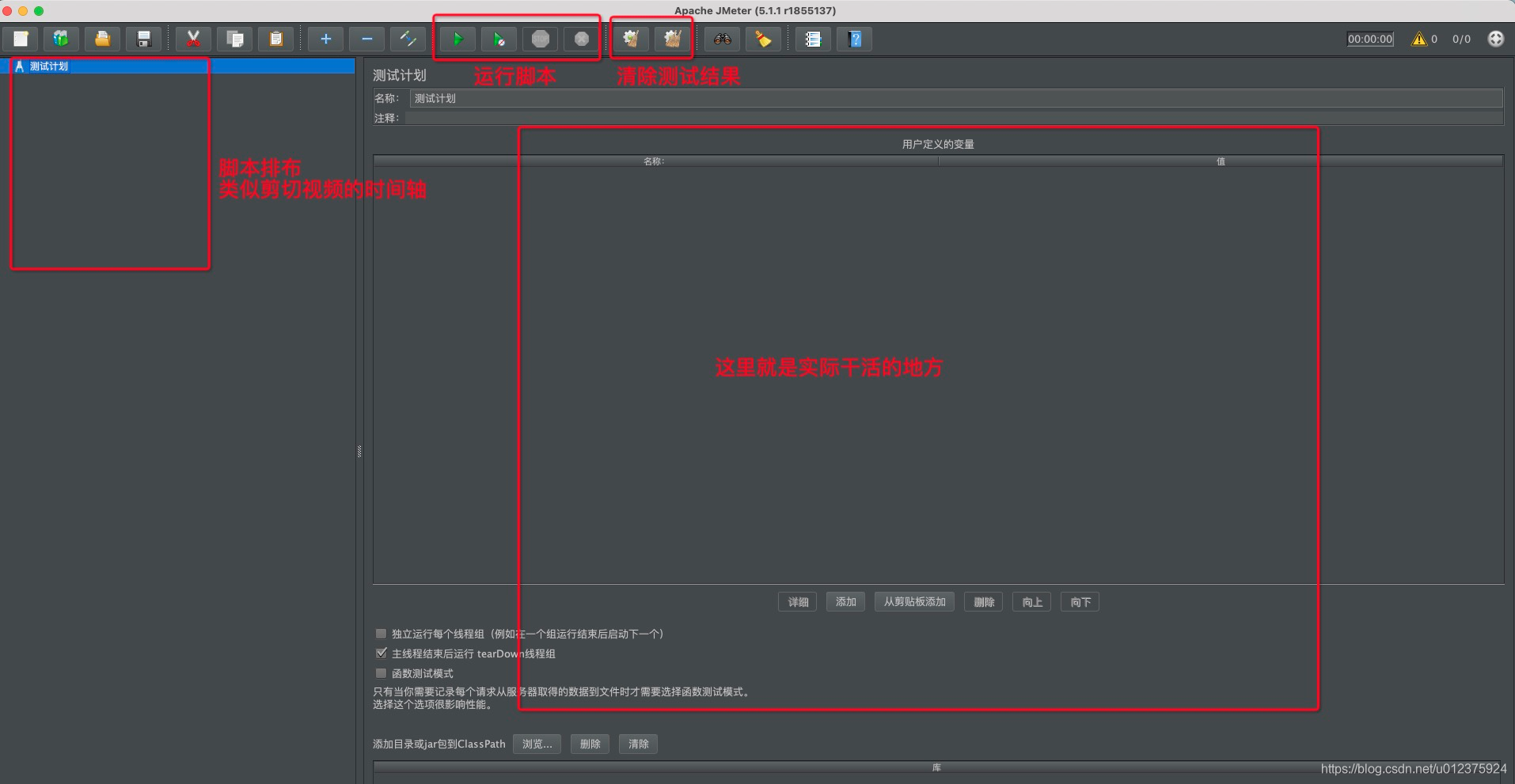Stop the running test

(x=541, y=39)
